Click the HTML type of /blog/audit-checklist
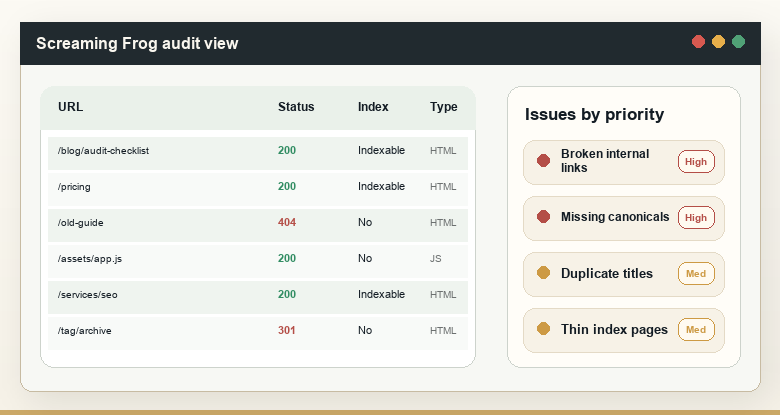 (443, 151)
